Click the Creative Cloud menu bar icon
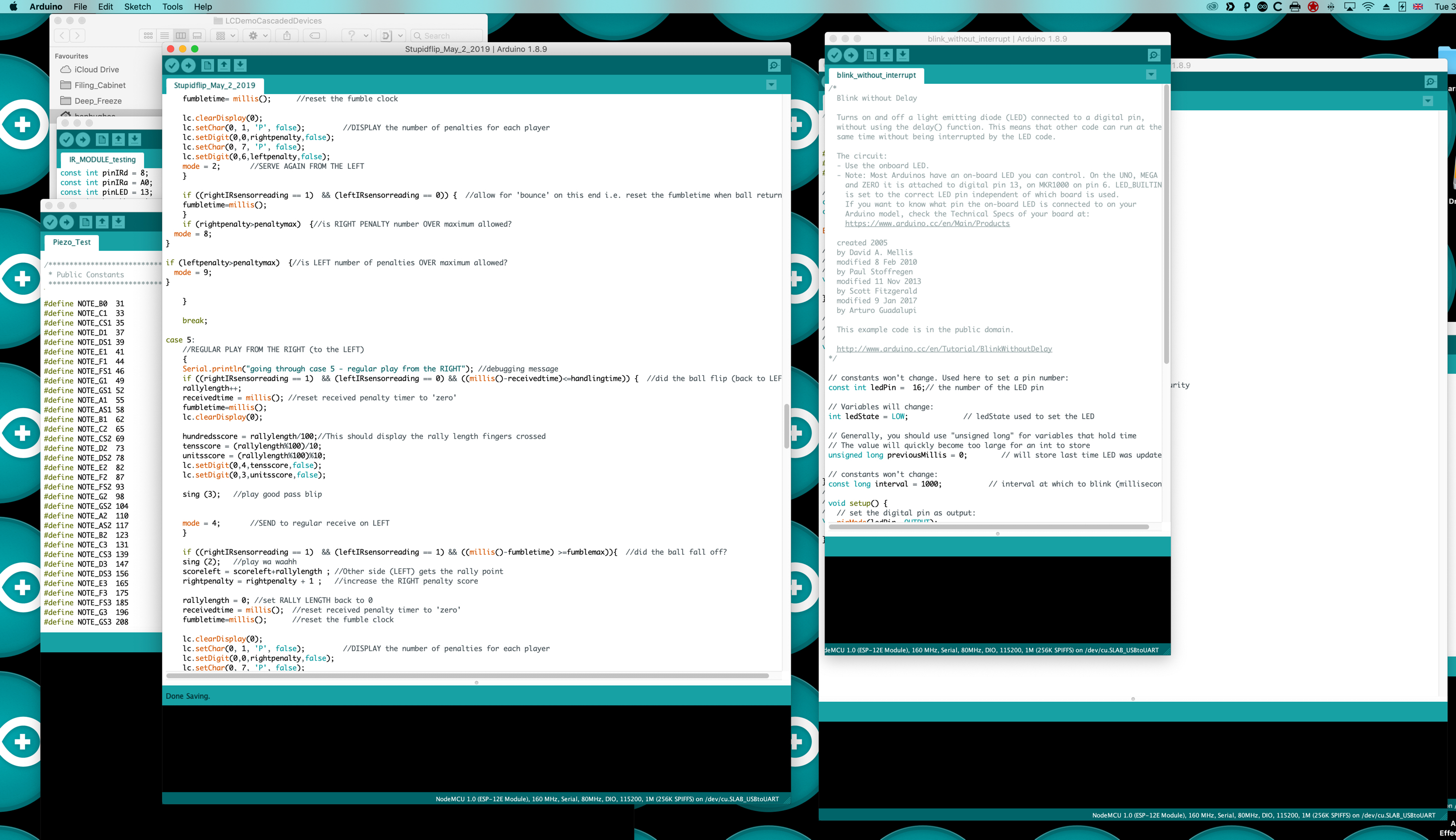This screenshot has width=1456, height=840. 1212,7
